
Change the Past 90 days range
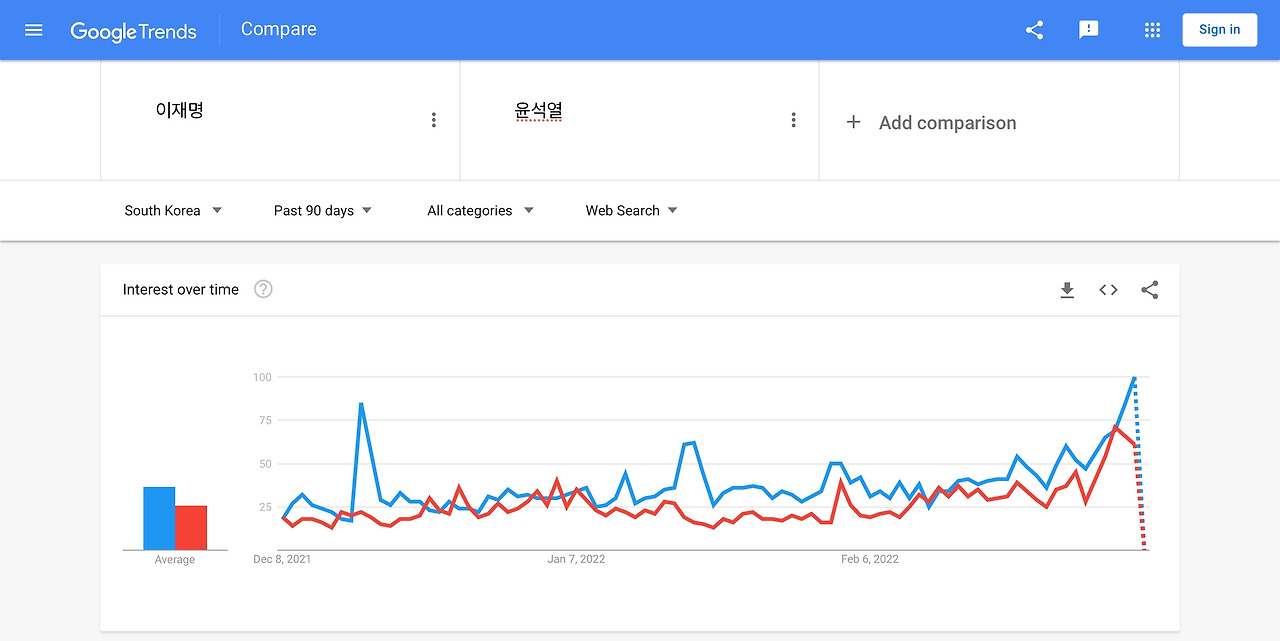[323, 210]
